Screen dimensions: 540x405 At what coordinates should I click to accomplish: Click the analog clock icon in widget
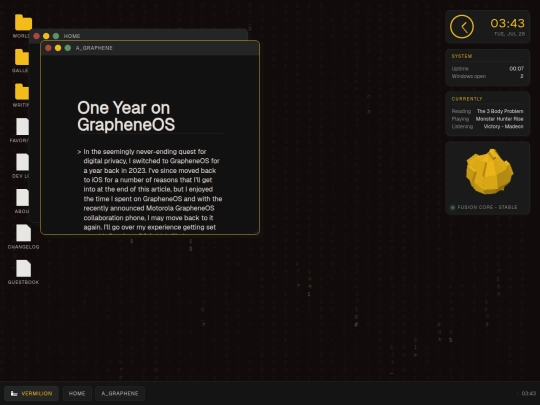(x=462, y=27)
